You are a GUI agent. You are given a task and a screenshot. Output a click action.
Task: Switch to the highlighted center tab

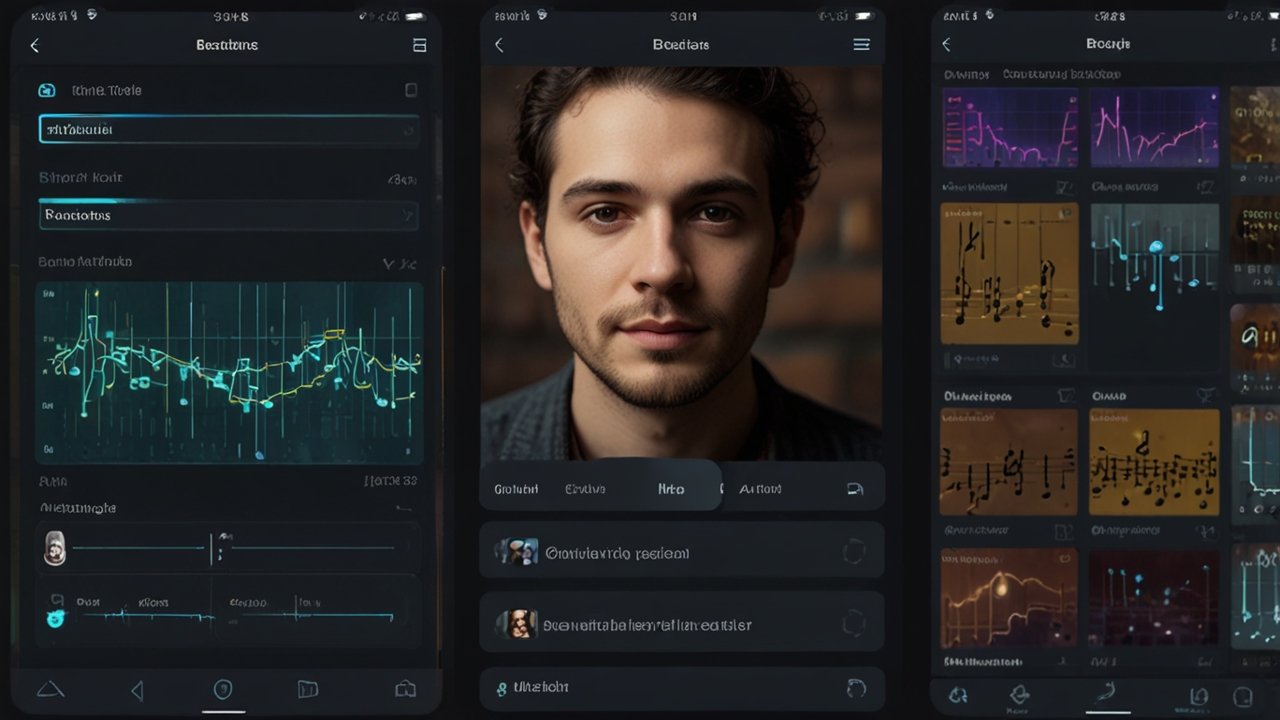point(671,488)
